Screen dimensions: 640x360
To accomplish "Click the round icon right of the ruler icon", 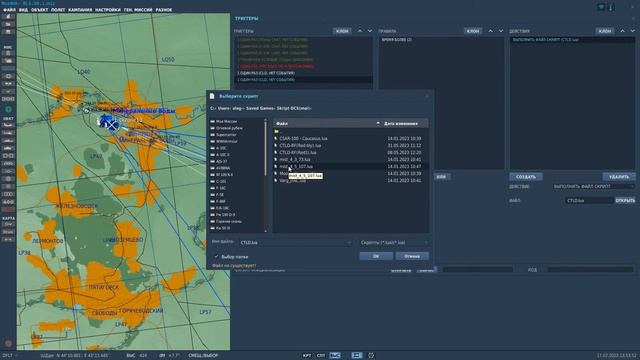I will 371,356.
